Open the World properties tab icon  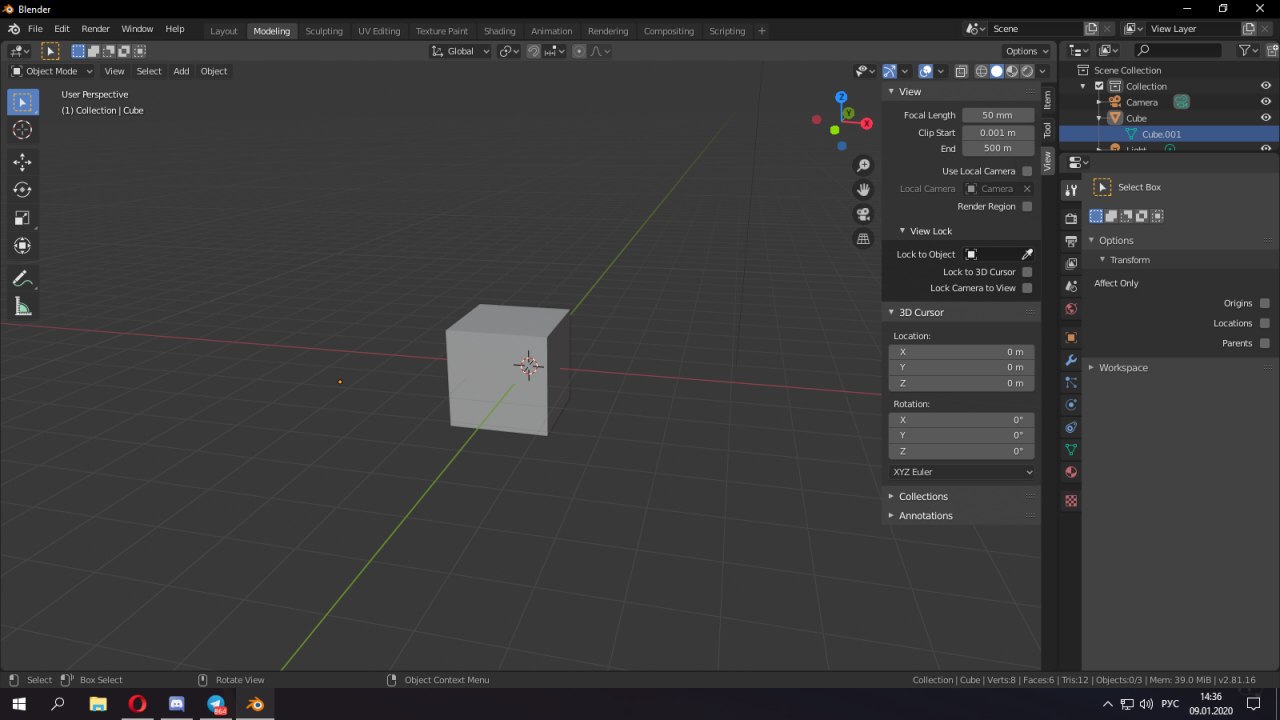1071,309
